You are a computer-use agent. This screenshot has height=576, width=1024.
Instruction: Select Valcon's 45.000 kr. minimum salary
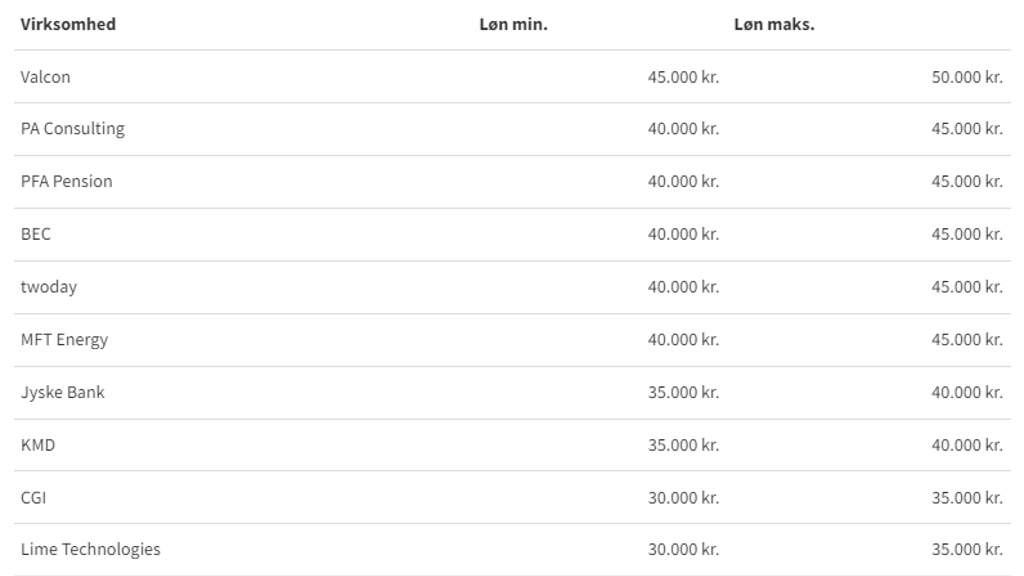(683, 77)
